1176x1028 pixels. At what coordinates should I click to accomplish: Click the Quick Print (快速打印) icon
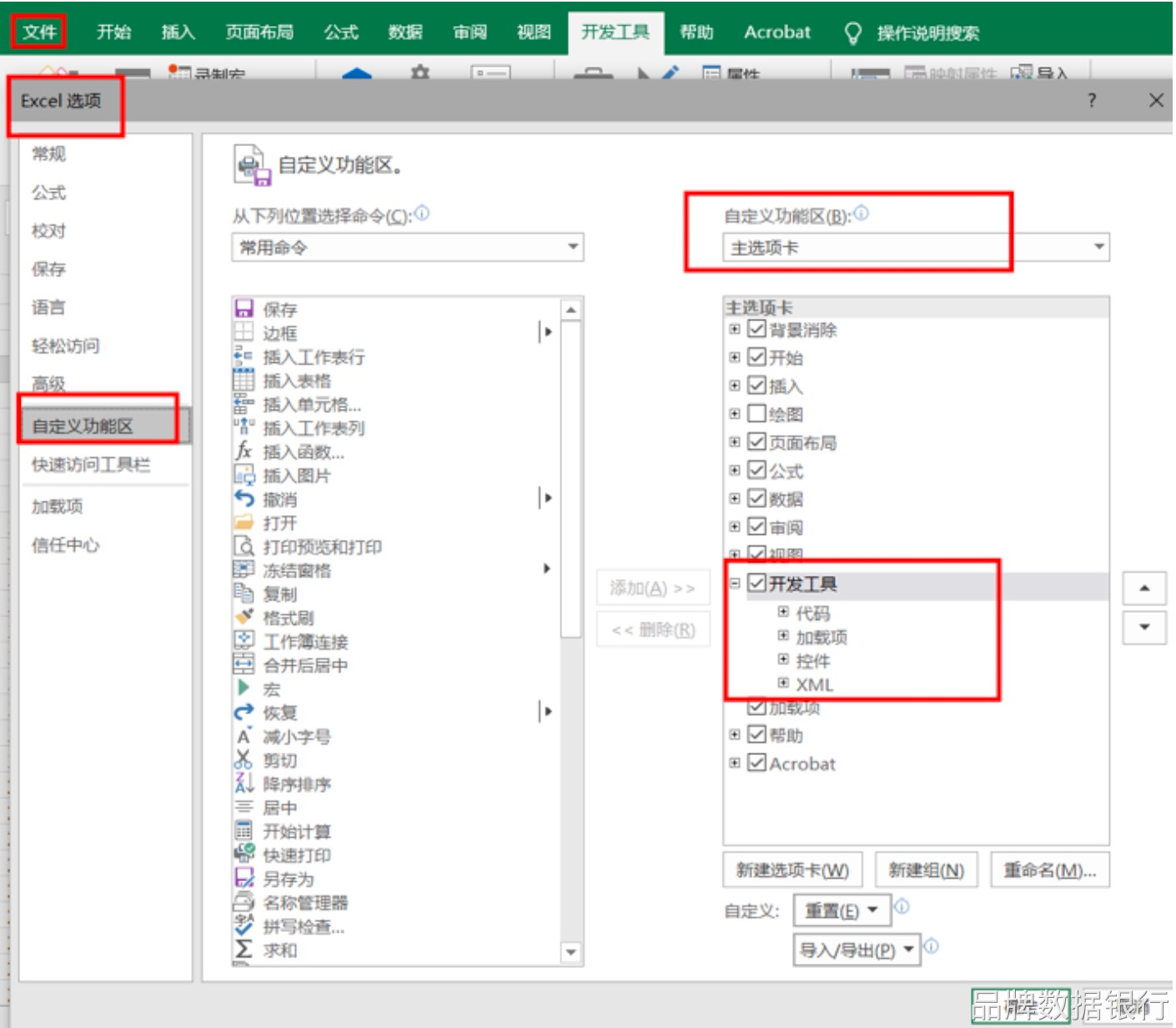click(x=244, y=854)
